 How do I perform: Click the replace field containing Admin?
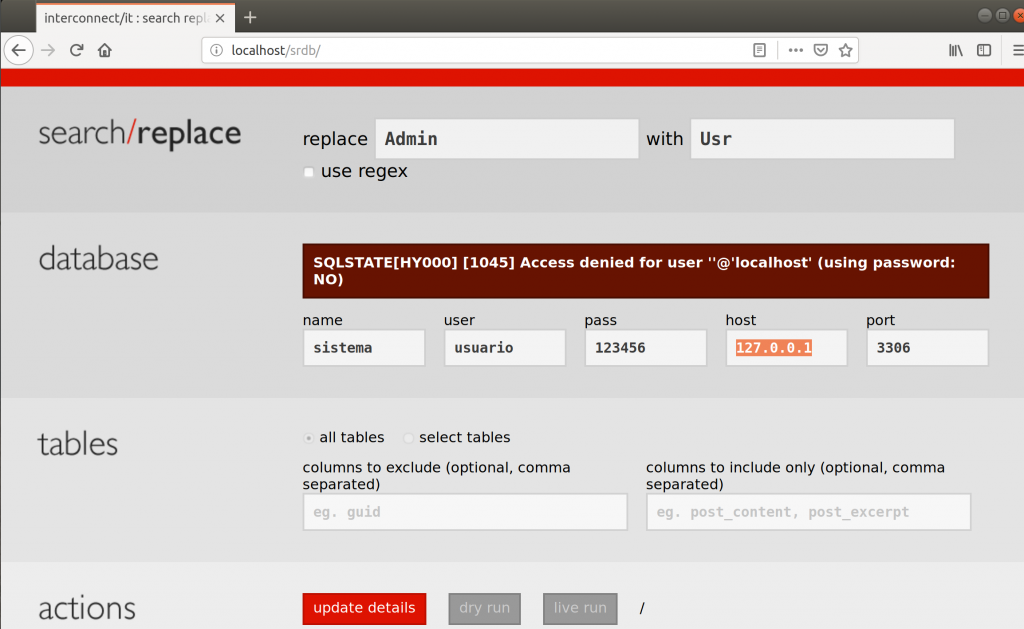[507, 138]
